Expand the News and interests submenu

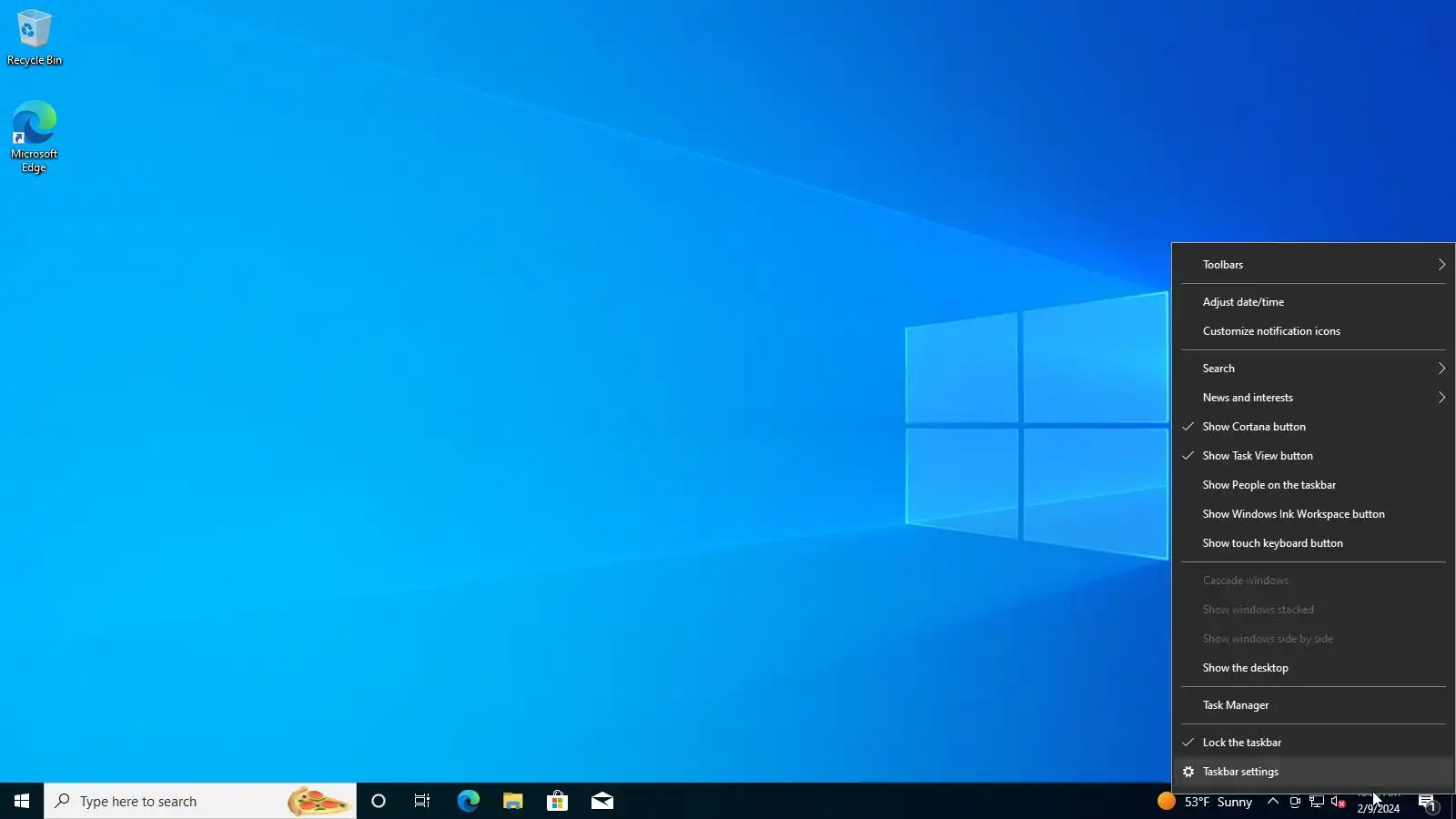point(1313,398)
